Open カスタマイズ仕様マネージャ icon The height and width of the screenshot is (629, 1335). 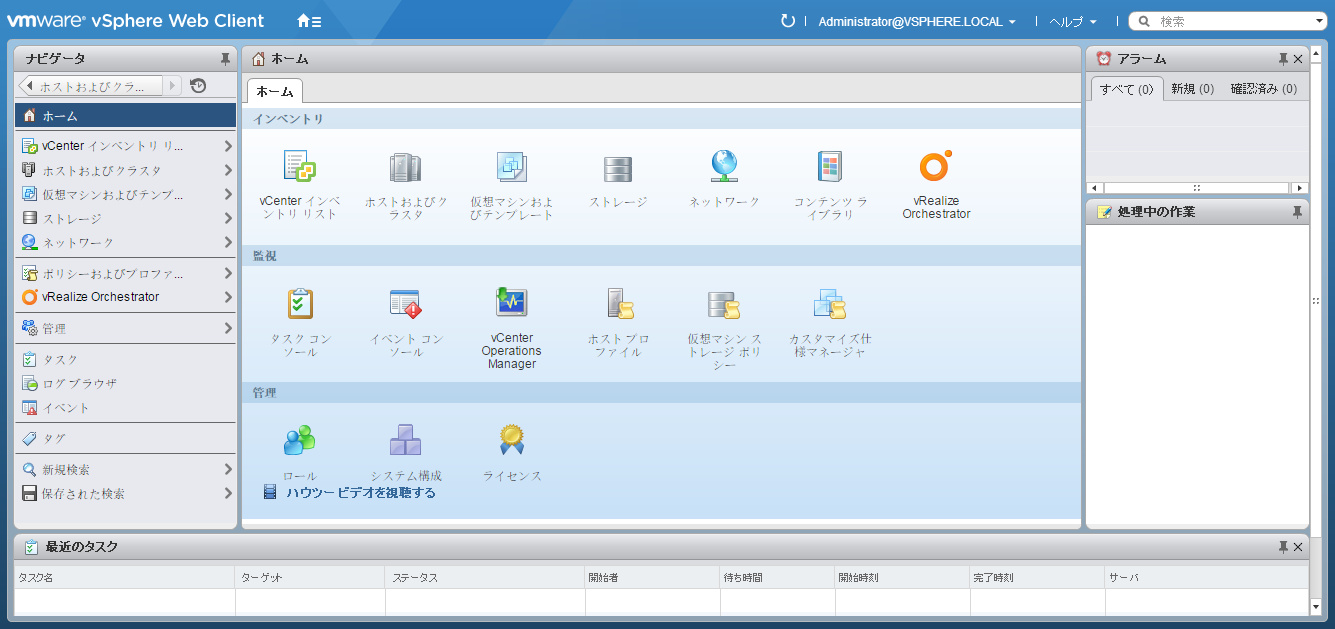[x=830, y=303]
